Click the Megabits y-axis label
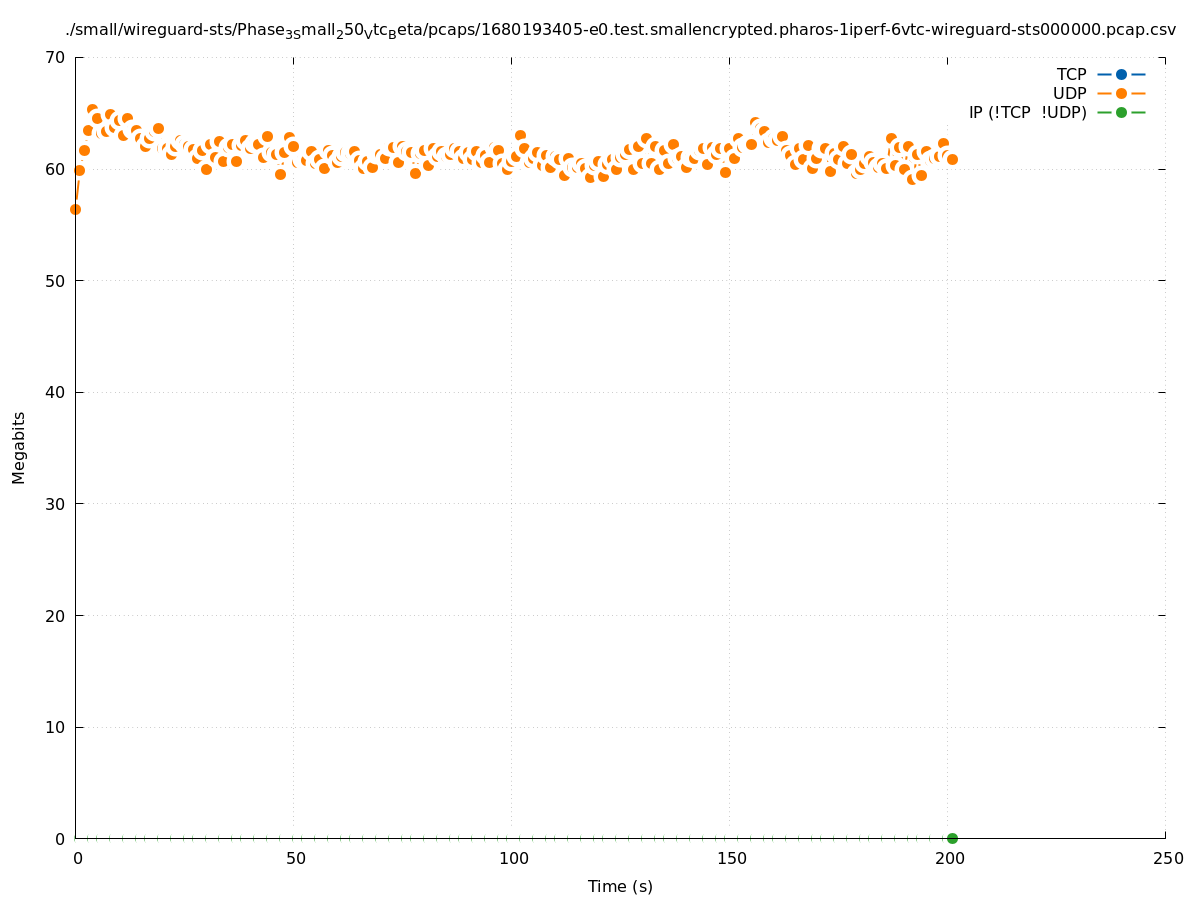 pyautogui.click(x=19, y=447)
